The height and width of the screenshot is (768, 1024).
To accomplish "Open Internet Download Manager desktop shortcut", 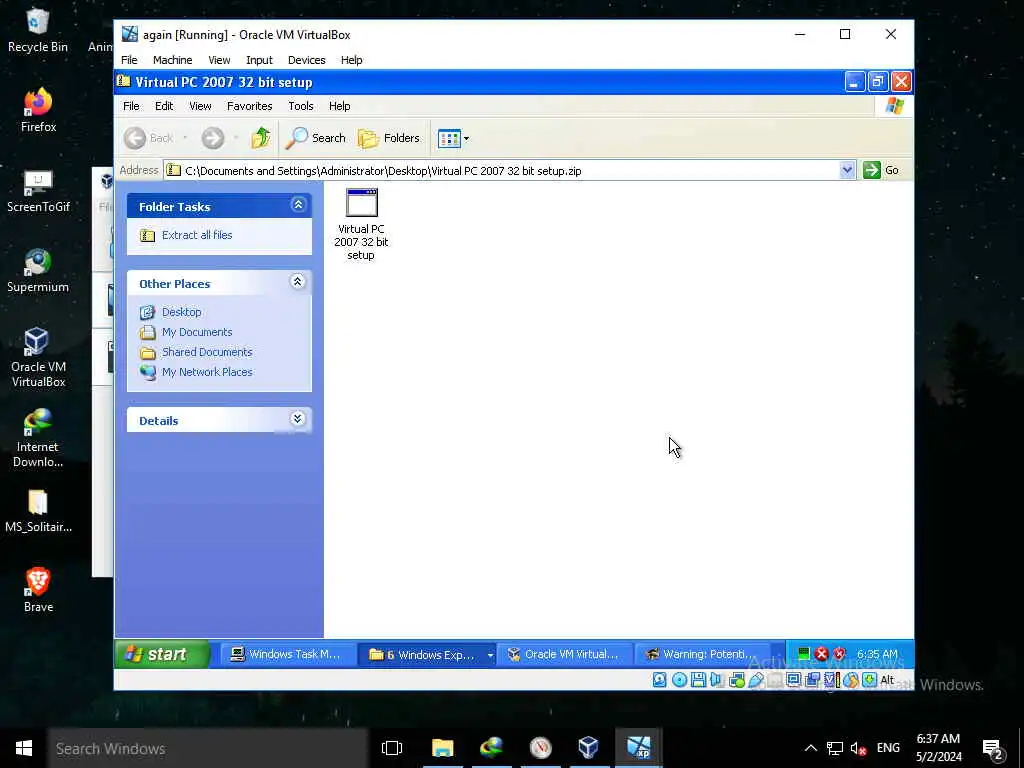I will (x=38, y=438).
